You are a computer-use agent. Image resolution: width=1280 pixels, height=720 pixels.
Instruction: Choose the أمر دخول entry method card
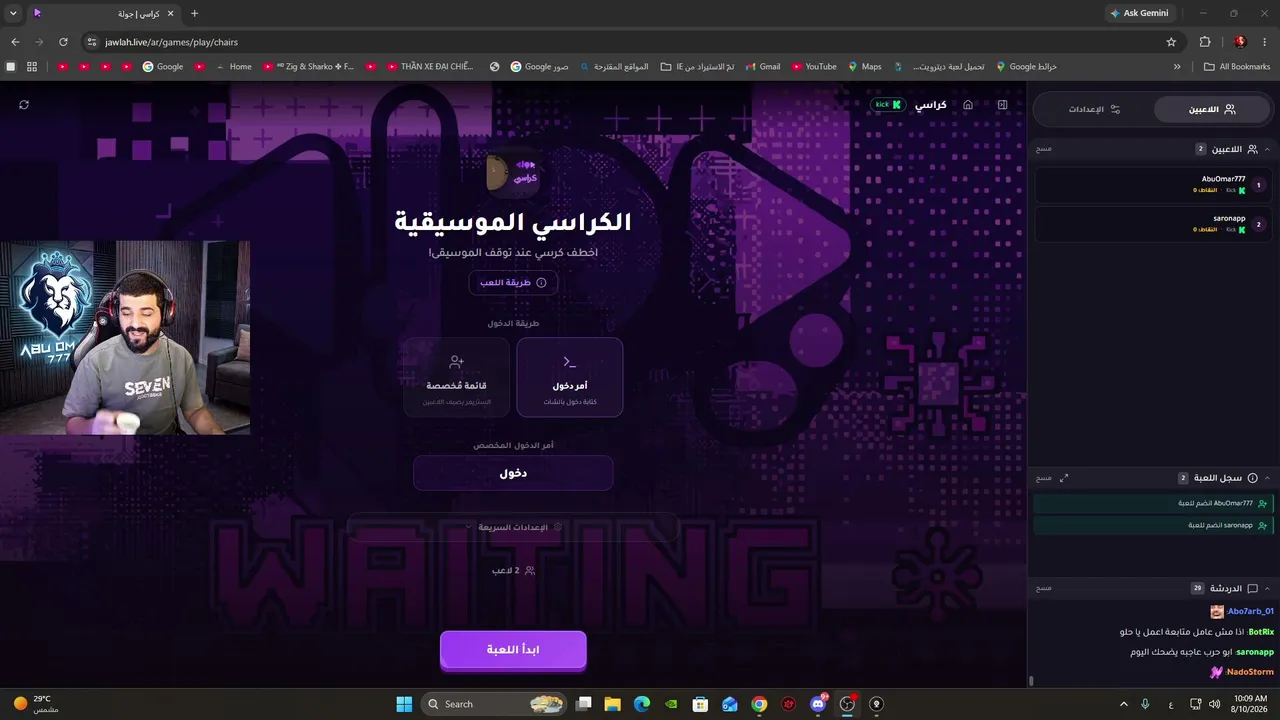(x=570, y=377)
